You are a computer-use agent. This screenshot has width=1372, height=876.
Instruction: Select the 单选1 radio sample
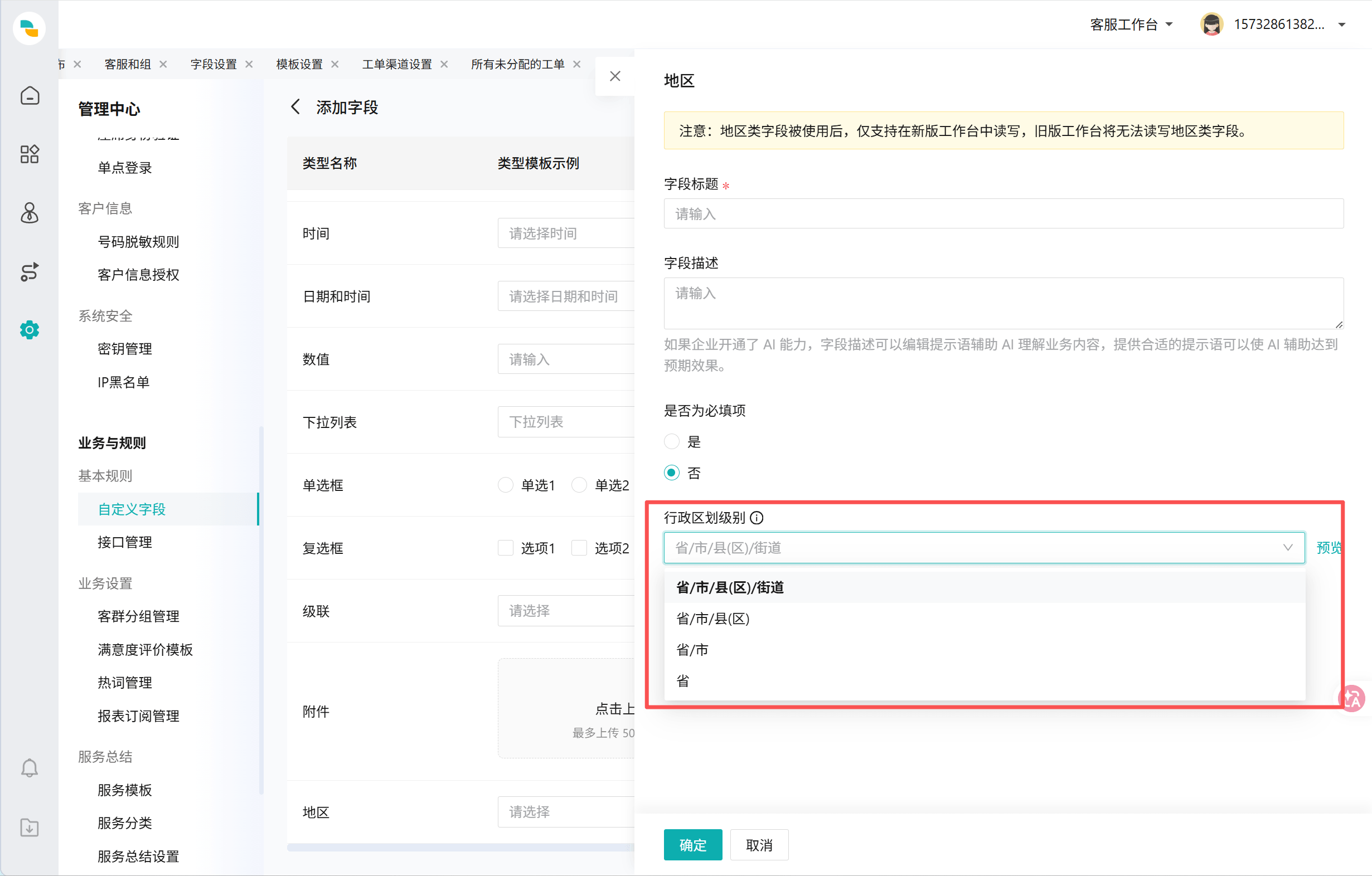coord(506,485)
